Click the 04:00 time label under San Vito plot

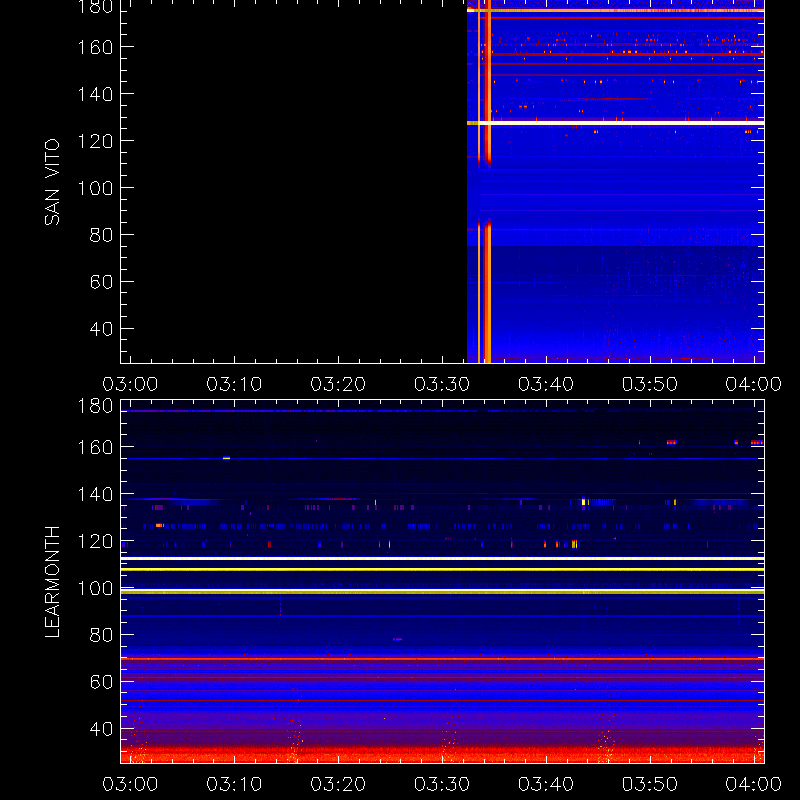[x=754, y=384]
